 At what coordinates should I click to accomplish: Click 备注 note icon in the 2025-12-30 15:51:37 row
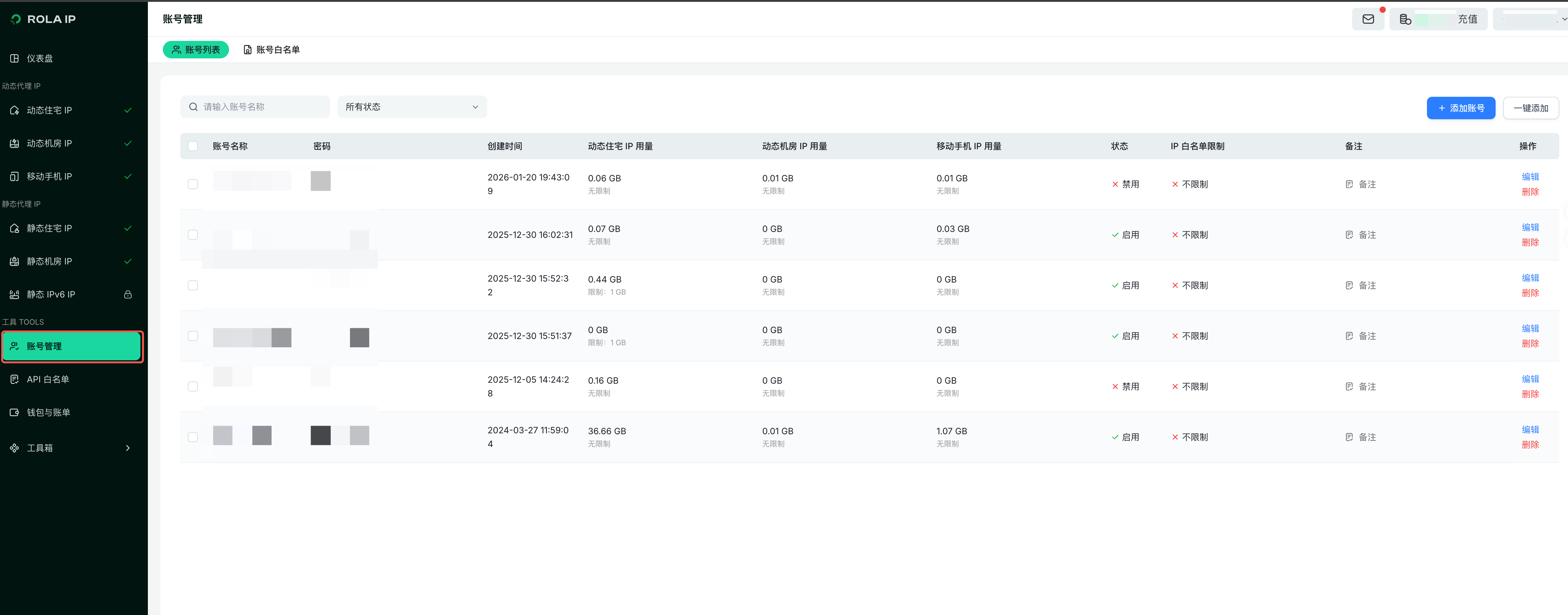[x=1349, y=336]
